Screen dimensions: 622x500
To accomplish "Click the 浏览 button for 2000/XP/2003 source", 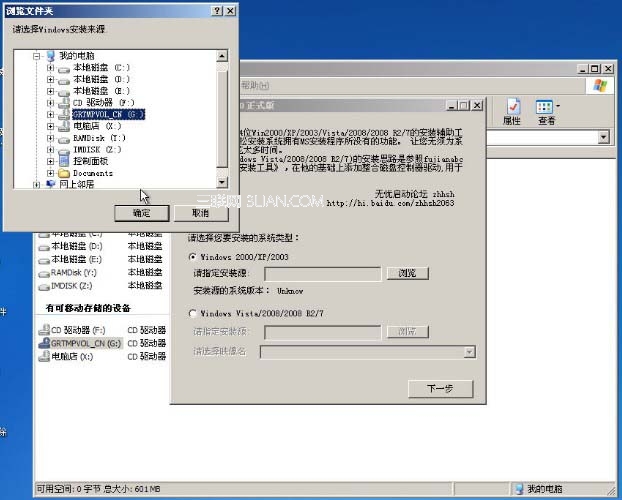I will (x=407, y=273).
